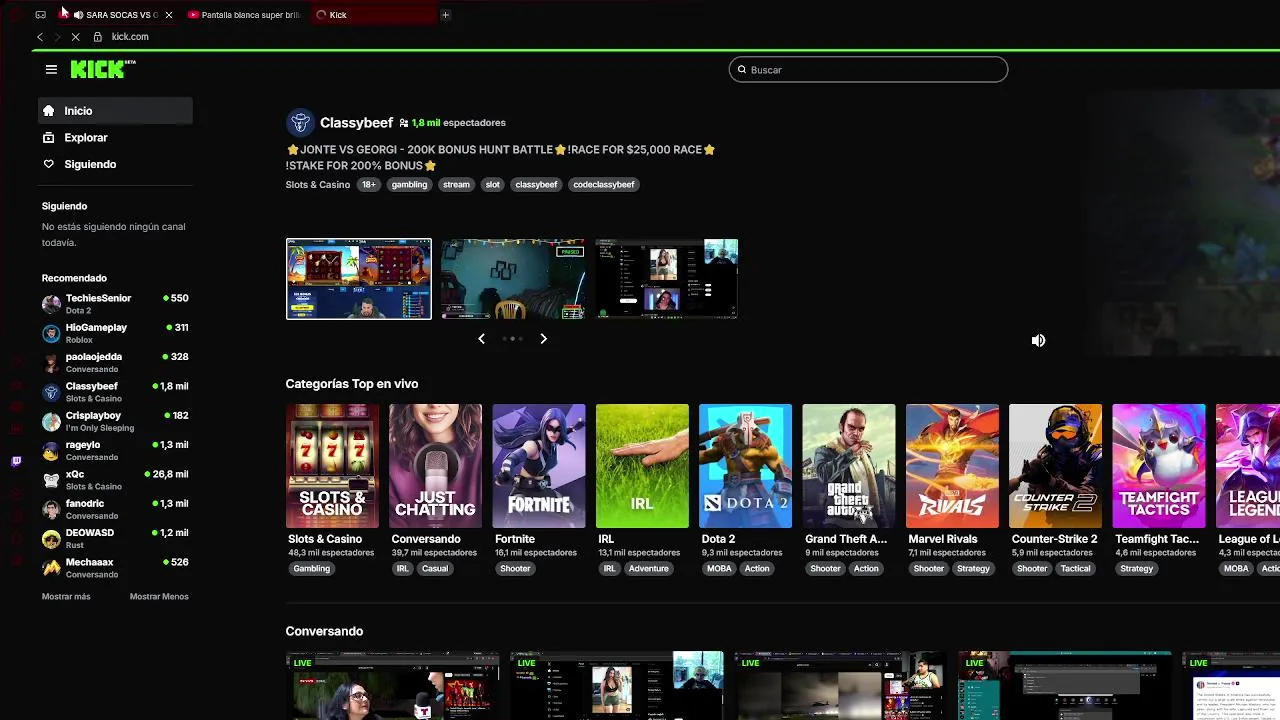The width and height of the screenshot is (1280, 720).
Task: Select Casual tag under Conversando
Action: coord(435,569)
